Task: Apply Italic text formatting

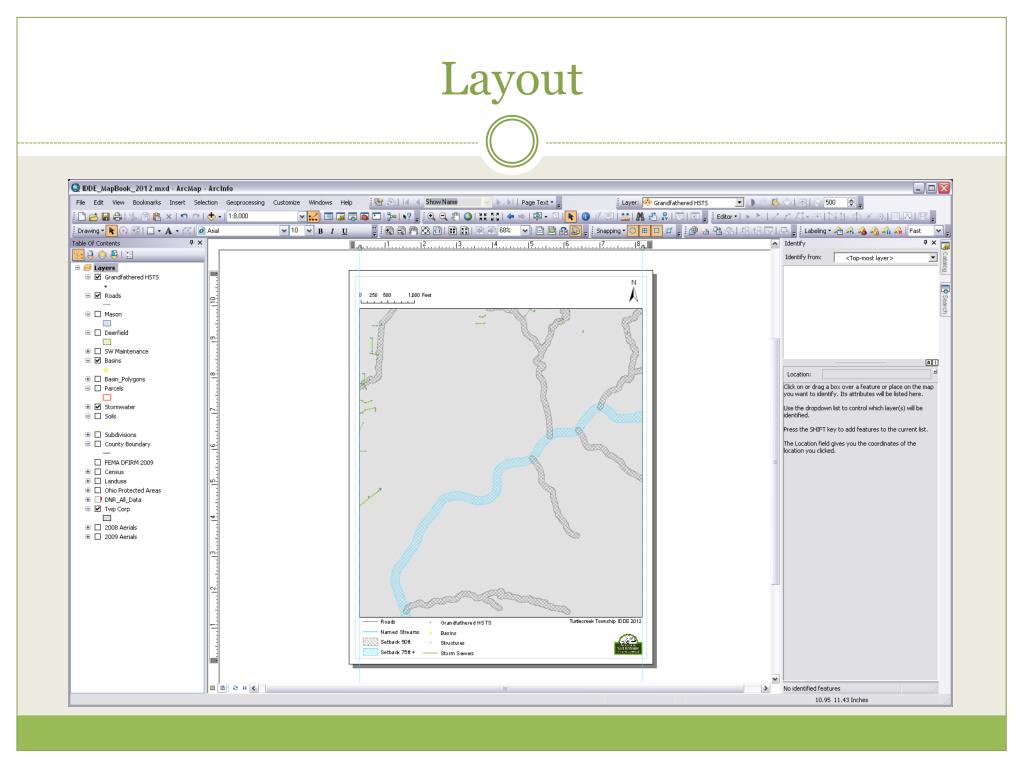Action: (332, 231)
